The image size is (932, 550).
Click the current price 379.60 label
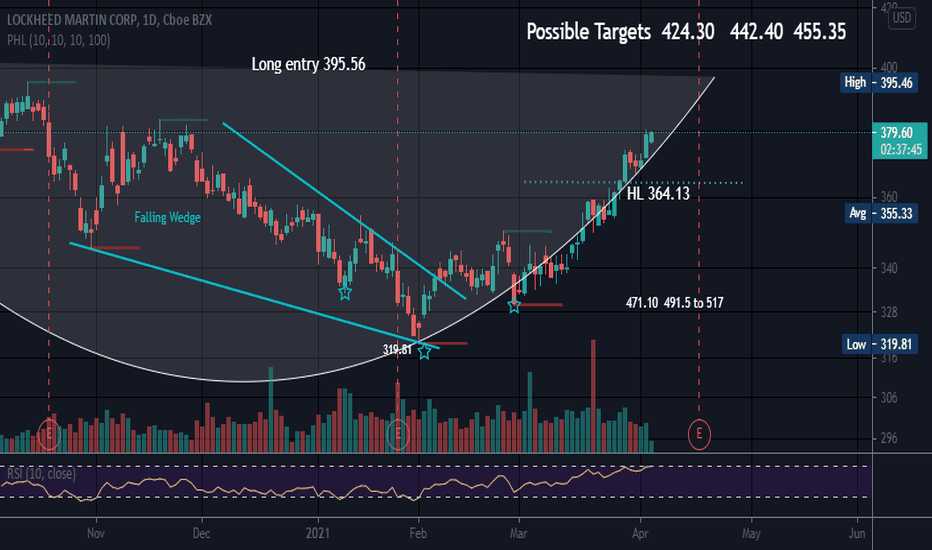900,140
